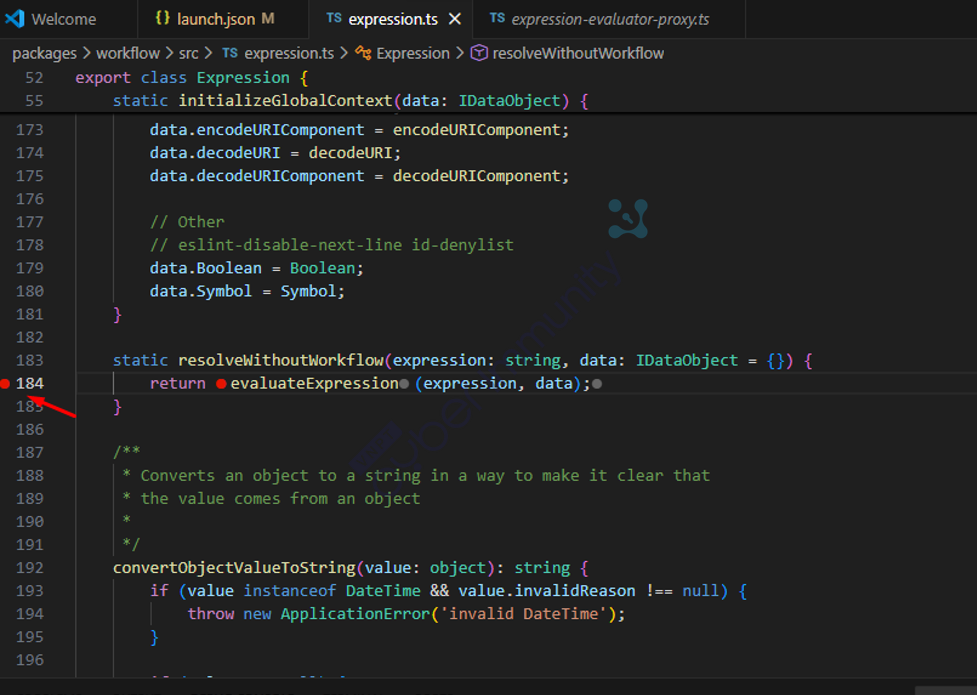Click sticky line 52 export class Expression
The image size is (977, 695).
(192, 78)
